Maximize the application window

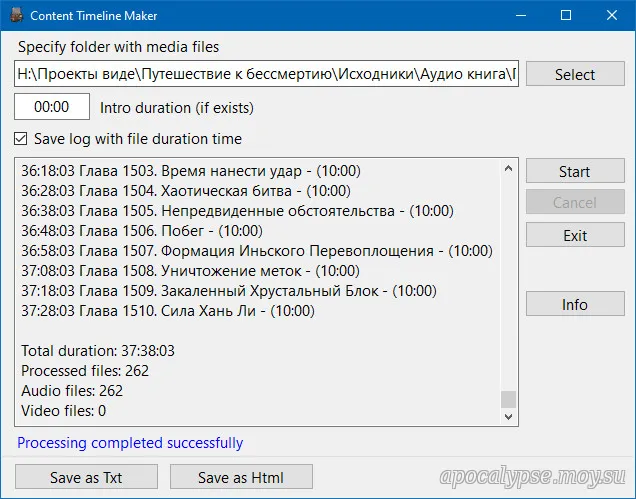click(566, 16)
